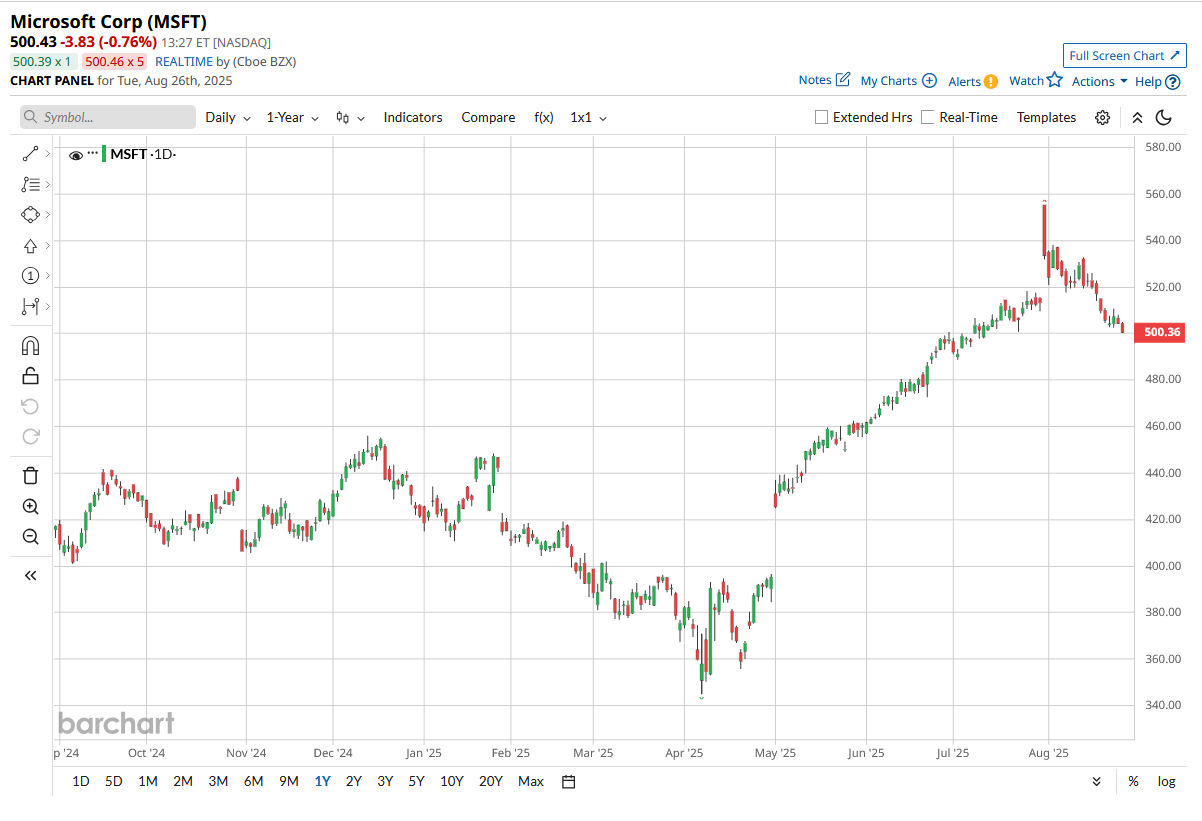Open the Notes editor
The width and height of the screenshot is (1202, 821).
[825, 80]
